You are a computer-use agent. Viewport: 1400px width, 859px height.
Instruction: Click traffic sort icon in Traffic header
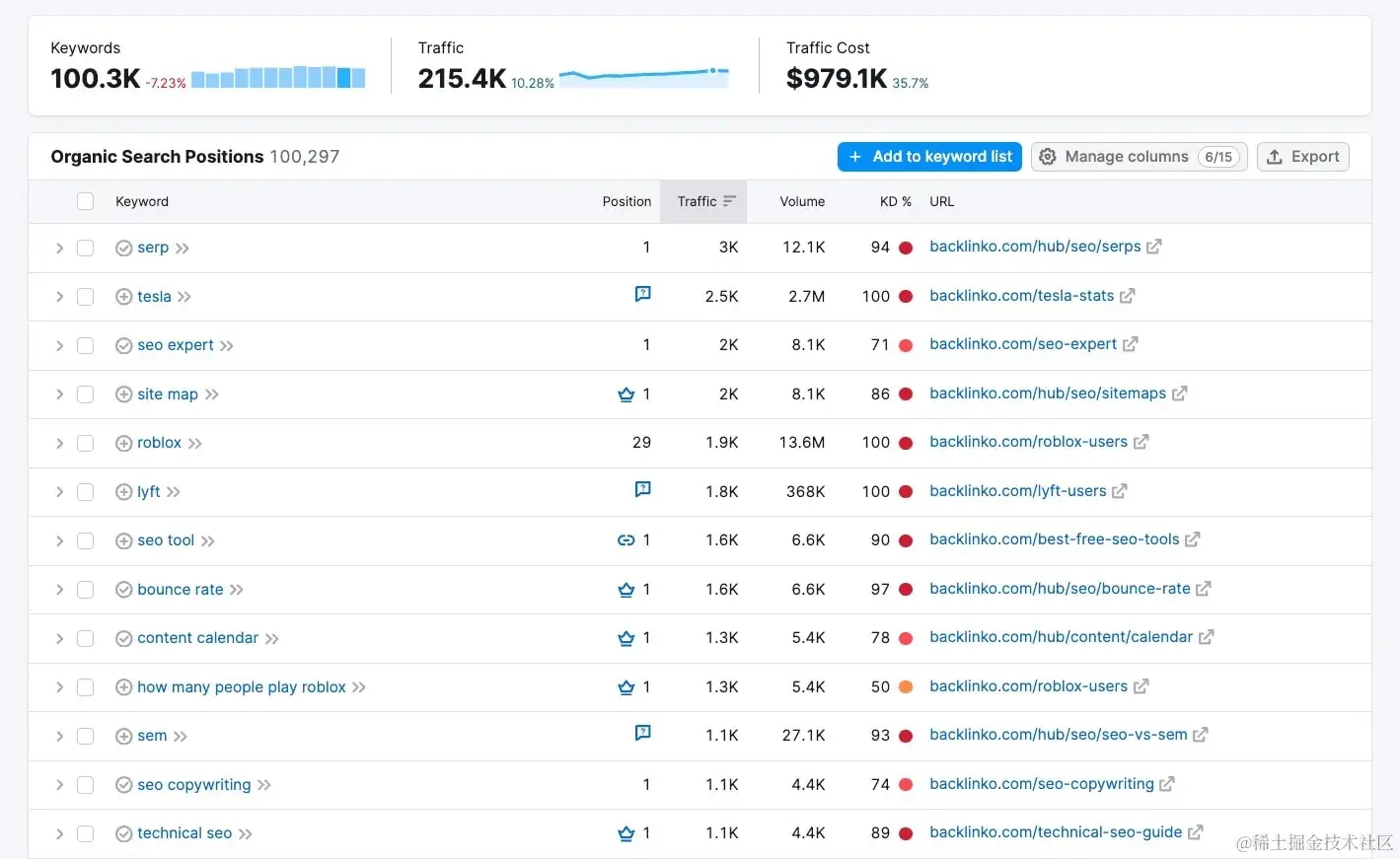[x=729, y=201]
